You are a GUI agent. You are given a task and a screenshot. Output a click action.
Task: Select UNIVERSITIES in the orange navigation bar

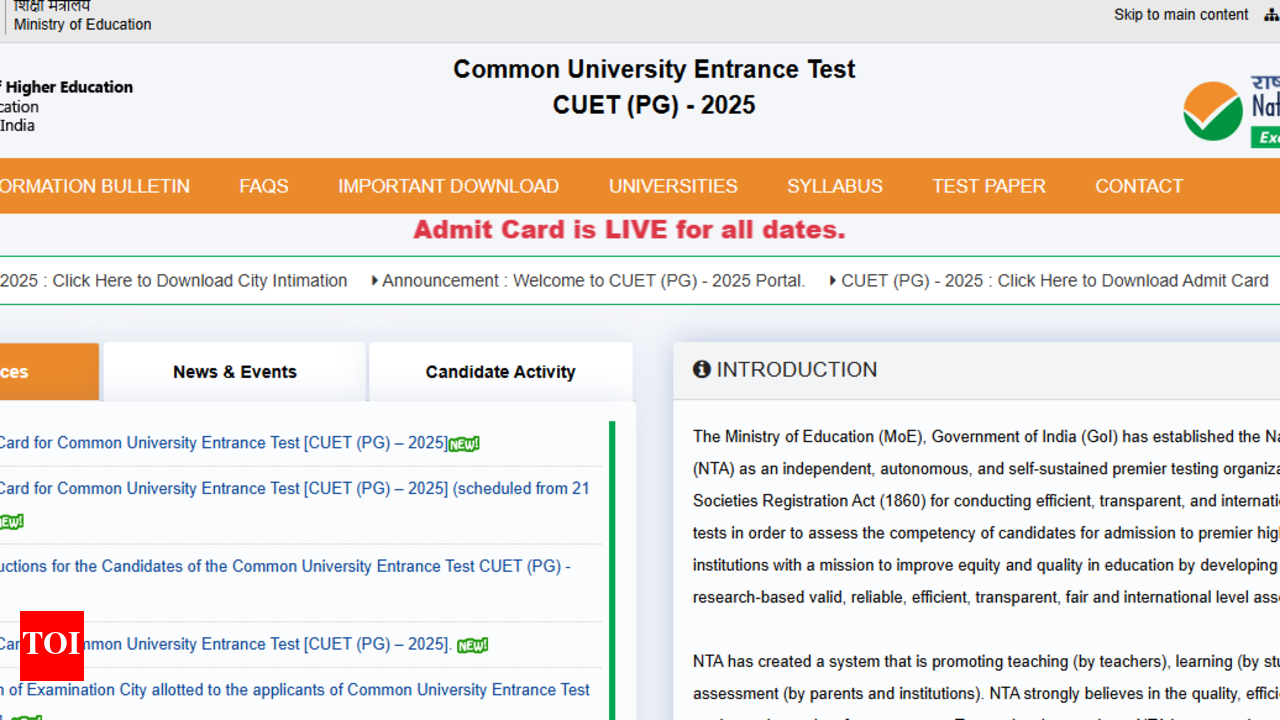point(673,186)
